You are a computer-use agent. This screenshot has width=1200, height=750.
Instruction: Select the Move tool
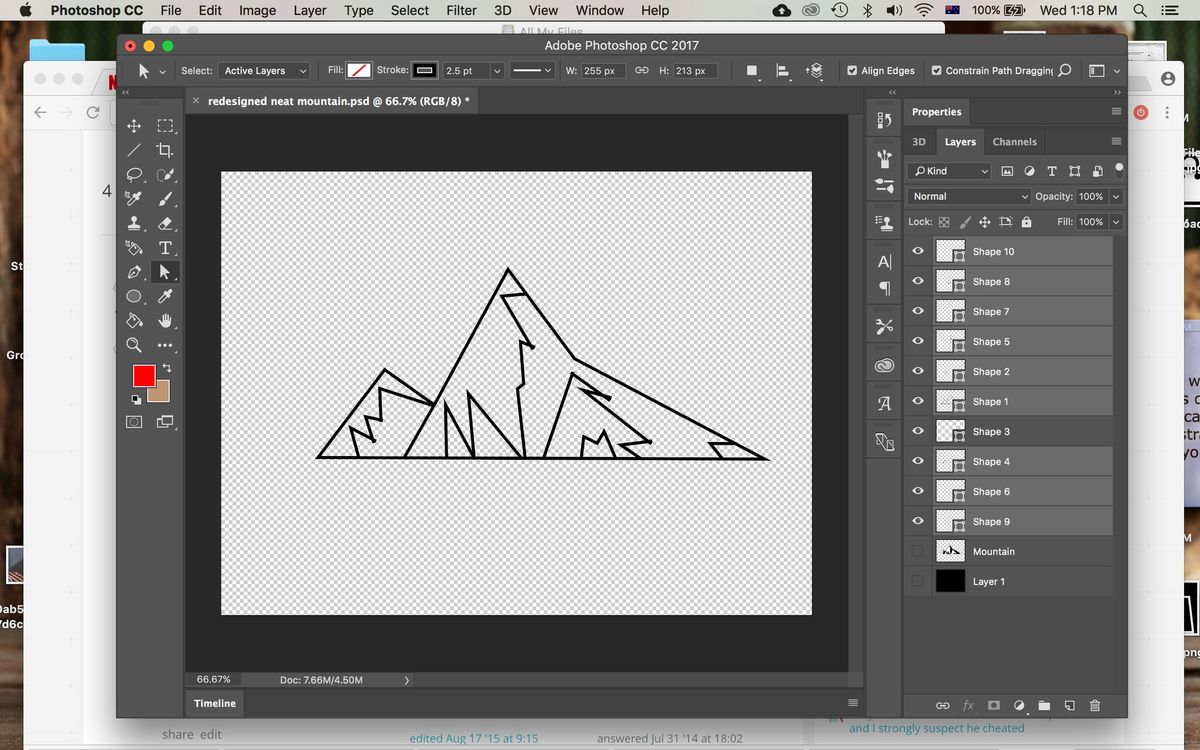click(x=133, y=126)
